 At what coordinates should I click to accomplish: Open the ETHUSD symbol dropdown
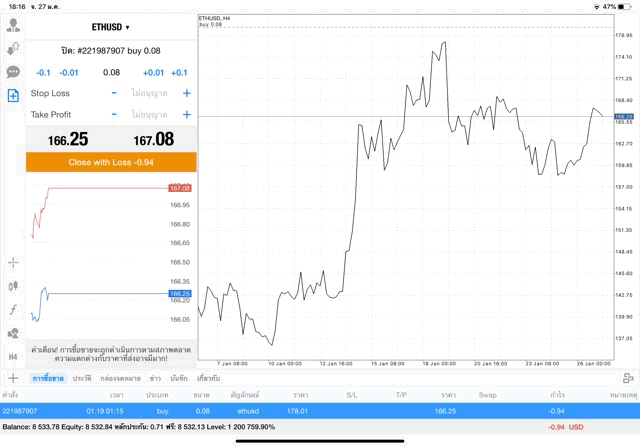pyautogui.click(x=111, y=27)
